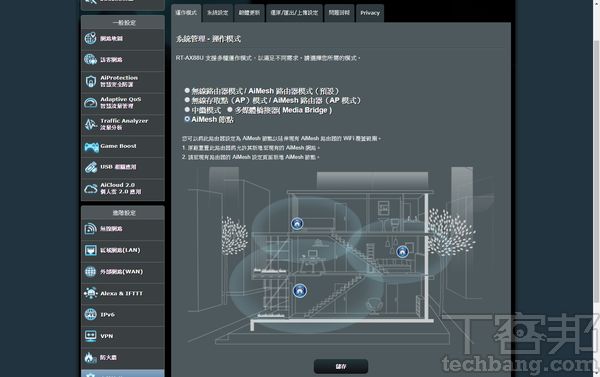600x377 pixels.
Task: Switch to the Privacy tab
Action: click(x=370, y=13)
